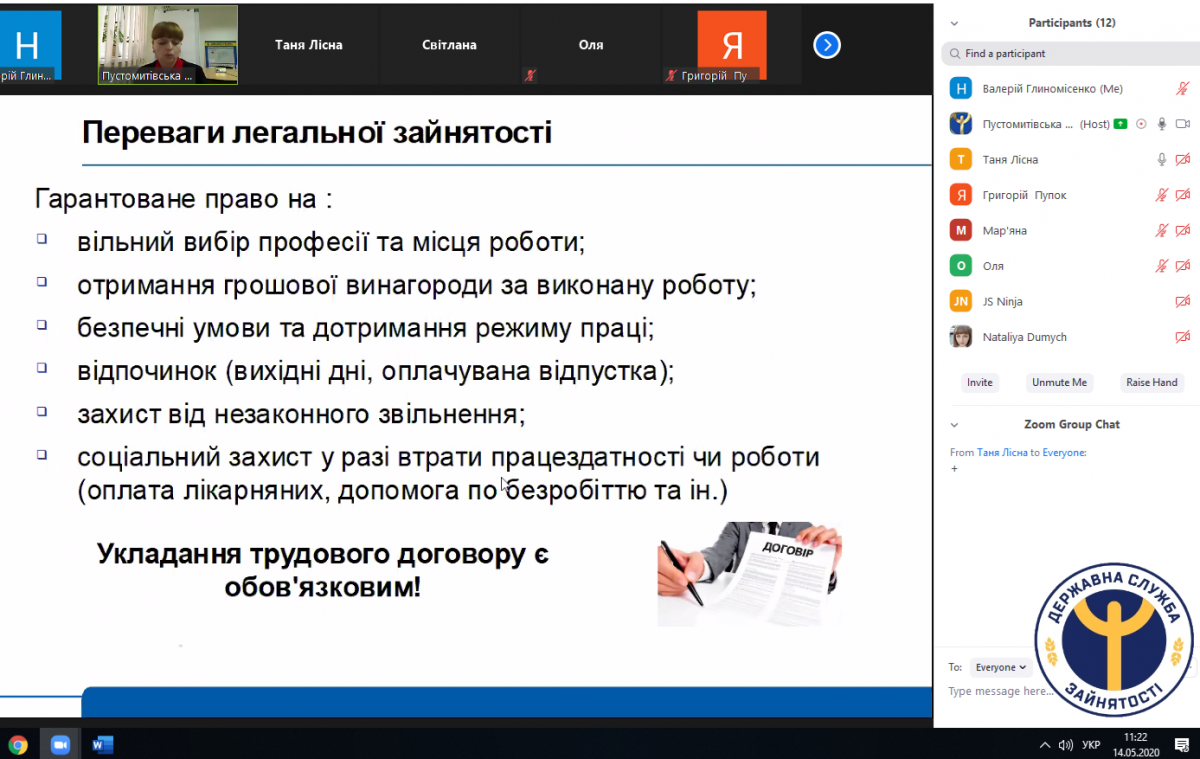Image resolution: width=1200 pixels, height=759 pixels.
Task: Click the next video thumbnails arrow
Action: (827, 45)
